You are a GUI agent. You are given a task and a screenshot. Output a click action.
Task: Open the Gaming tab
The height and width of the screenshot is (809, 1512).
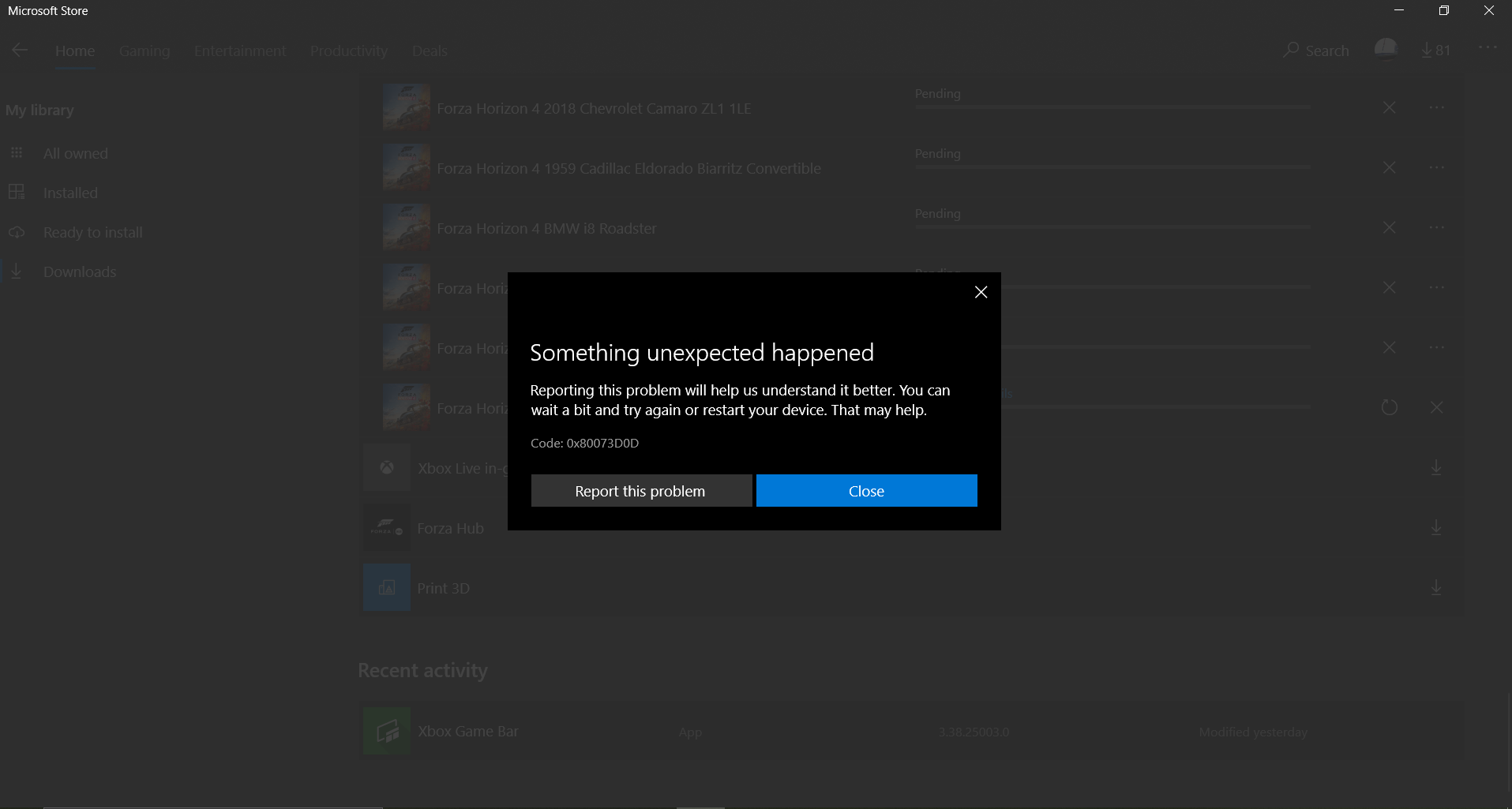point(144,51)
